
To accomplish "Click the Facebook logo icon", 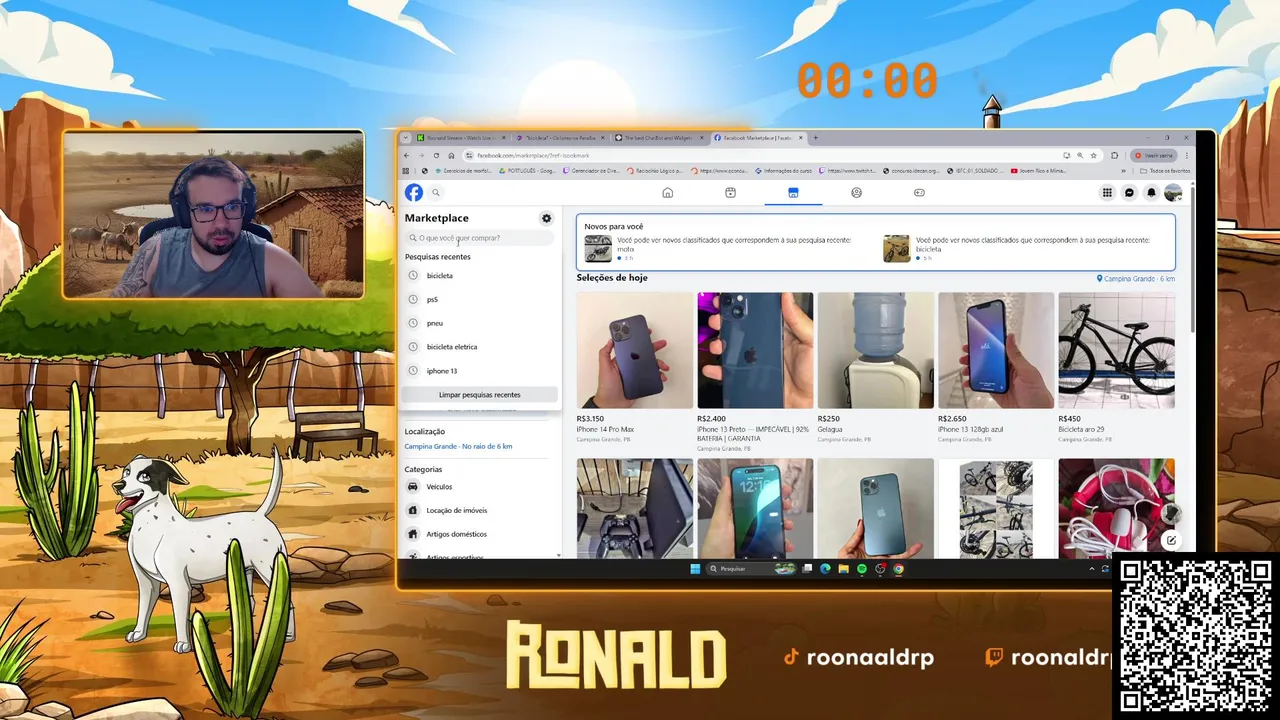I will click(414, 193).
